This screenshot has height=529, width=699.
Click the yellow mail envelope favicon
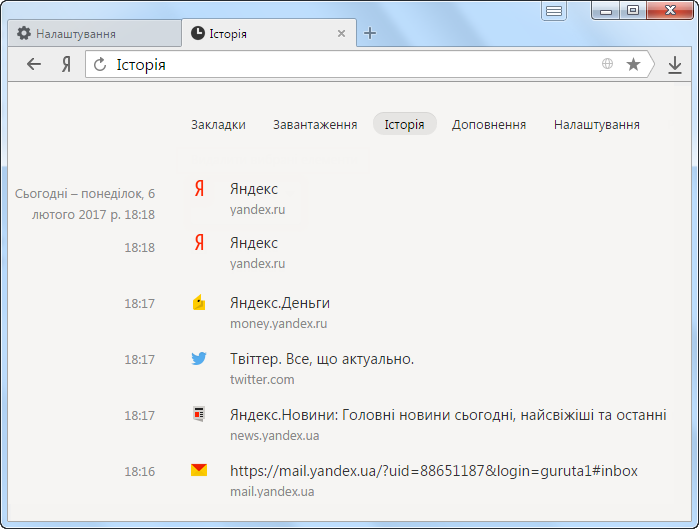coord(199,470)
